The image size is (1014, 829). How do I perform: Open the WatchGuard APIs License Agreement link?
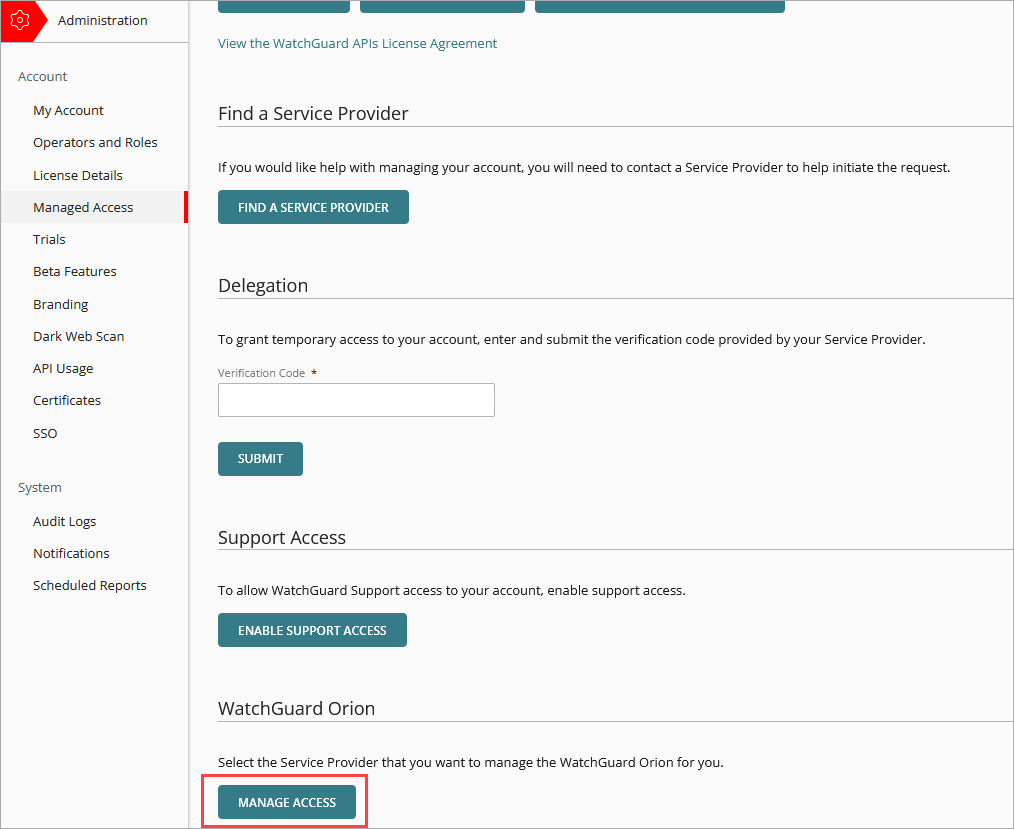pos(357,43)
